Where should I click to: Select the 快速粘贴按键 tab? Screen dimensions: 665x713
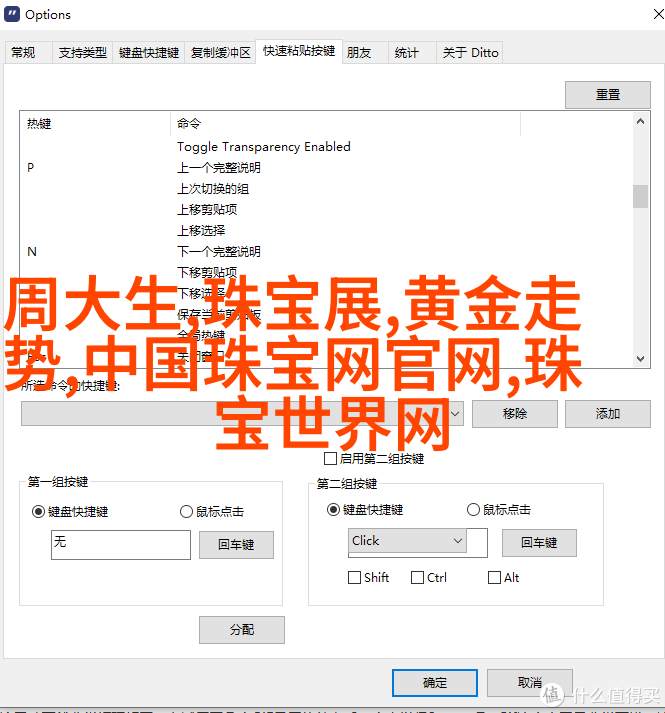(x=299, y=51)
